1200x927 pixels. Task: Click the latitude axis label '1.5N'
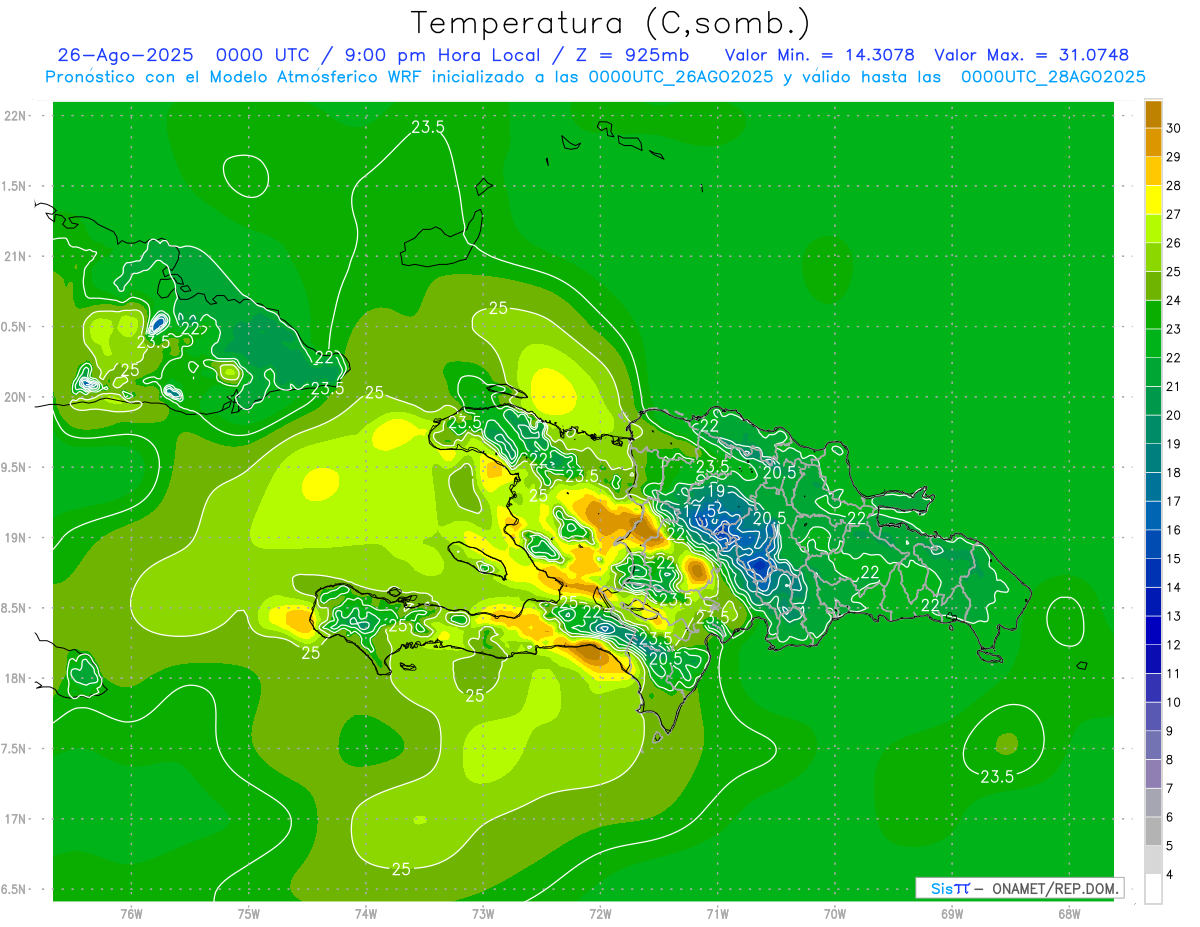(x=16, y=186)
